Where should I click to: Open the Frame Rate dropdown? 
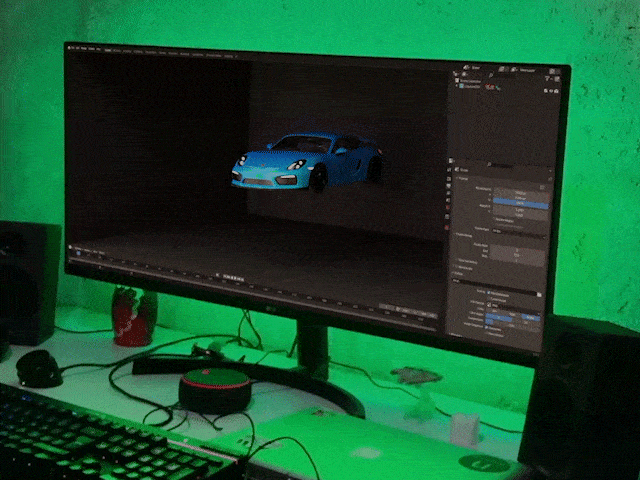coord(519,232)
